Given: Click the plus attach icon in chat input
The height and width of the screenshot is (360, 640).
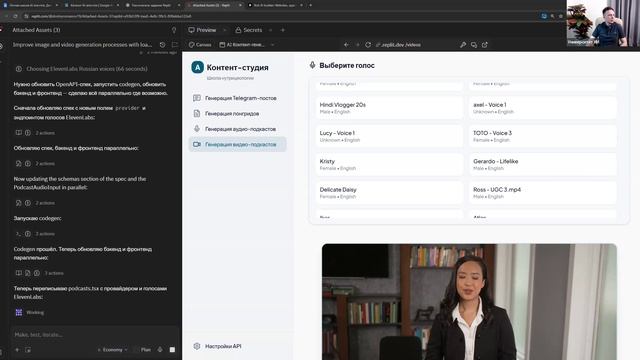Looking at the screenshot, I should pos(17,350).
